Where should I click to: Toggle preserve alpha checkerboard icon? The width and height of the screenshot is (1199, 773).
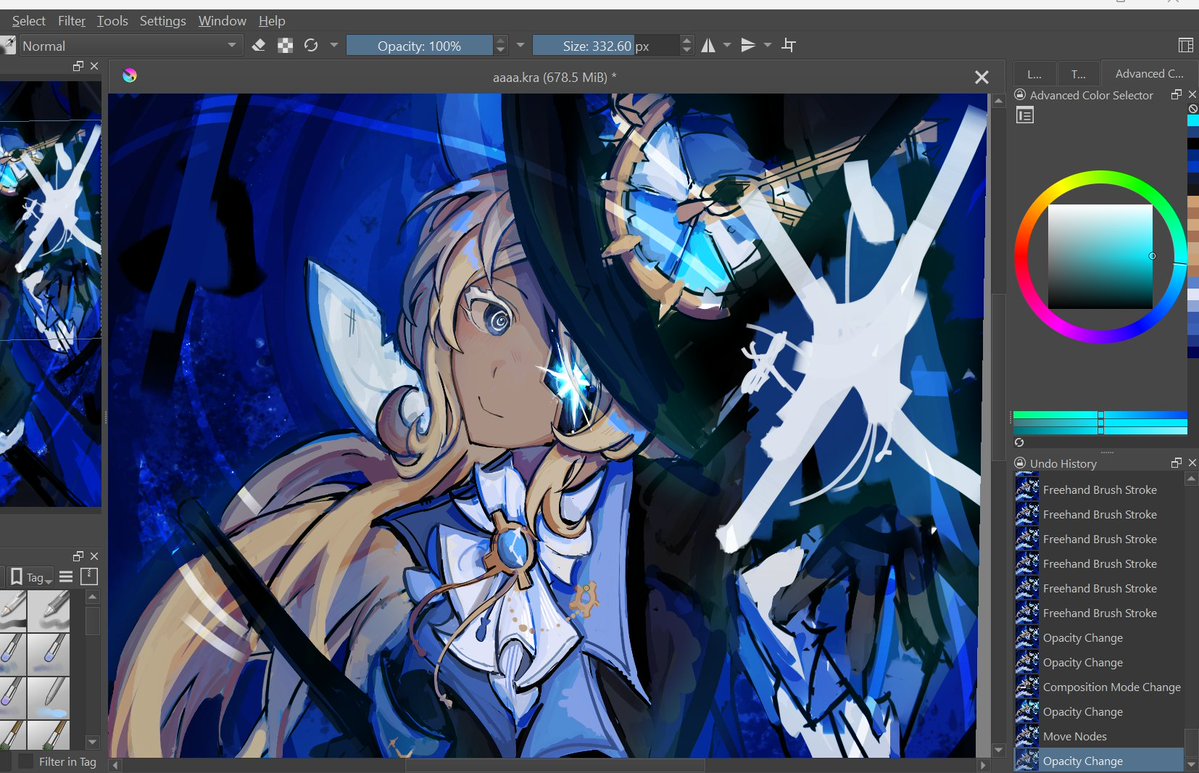285,46
